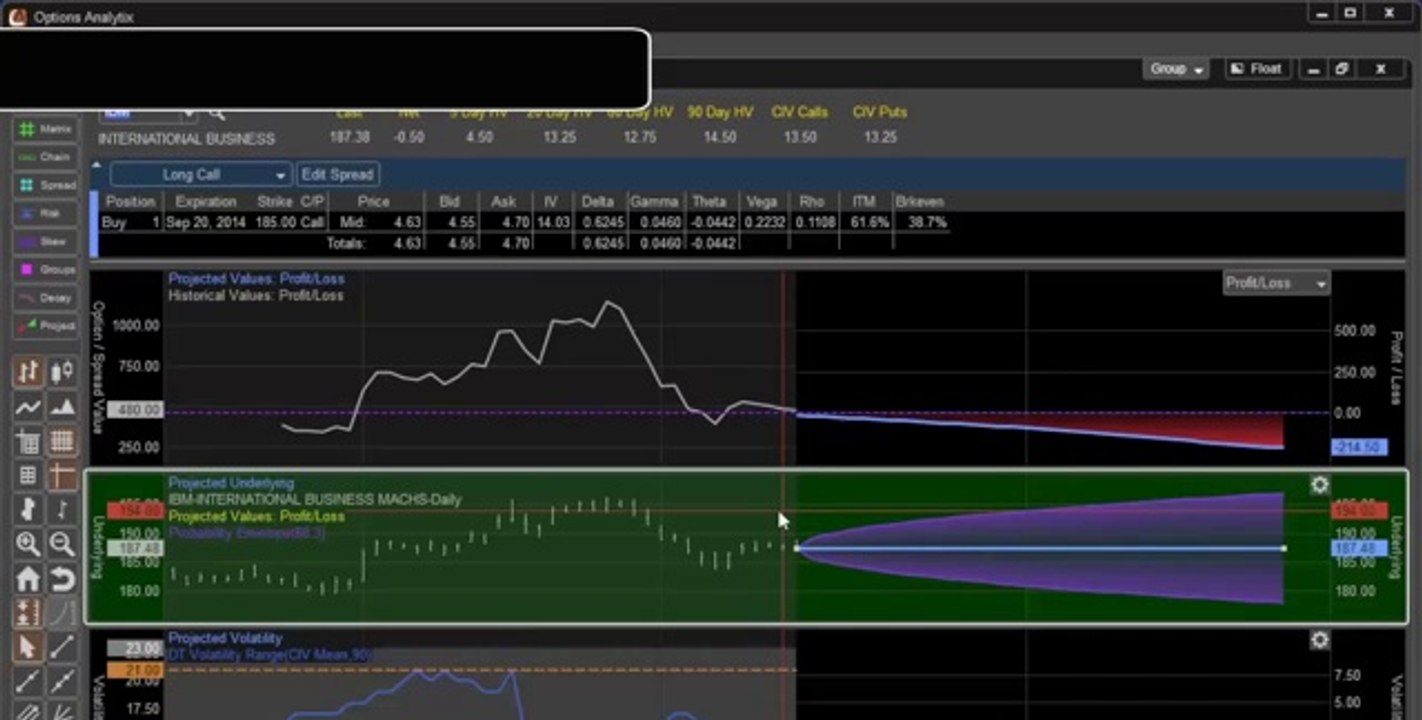Open the symbol entry dropdown arrow
Screen dimensions: 1422x720
point(191,114)
